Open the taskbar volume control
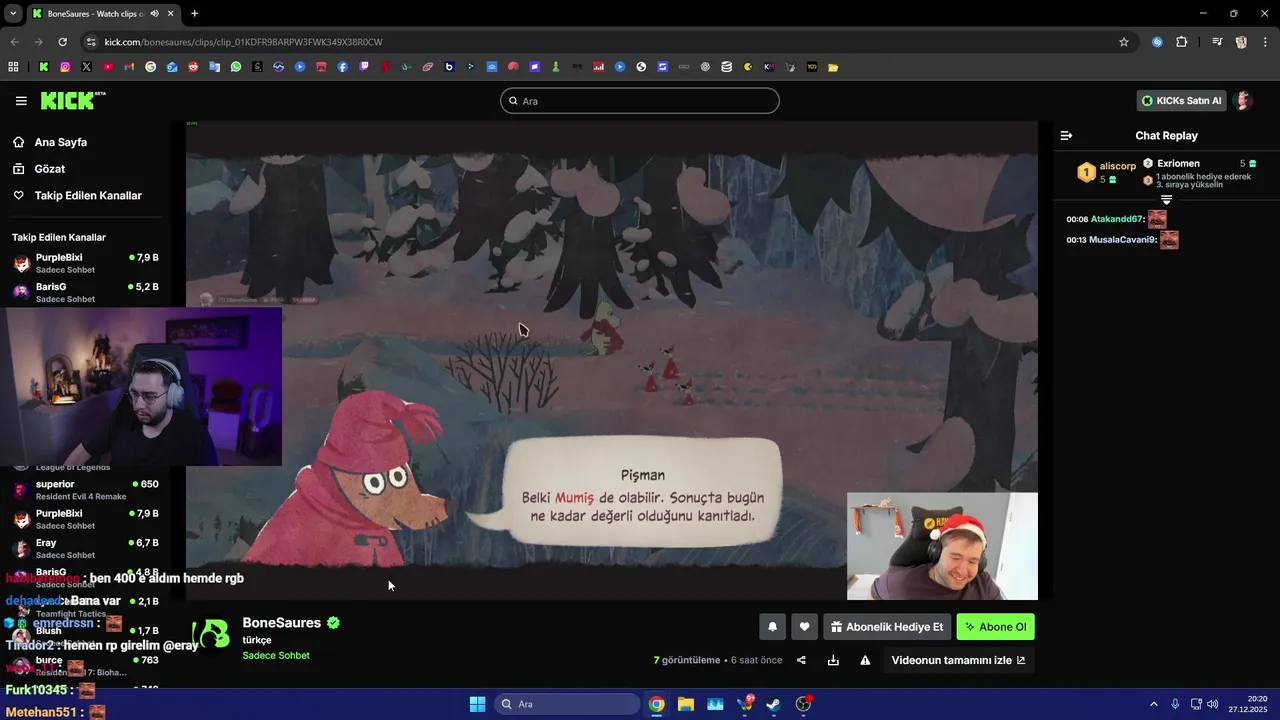 [x=1212, y=704]
